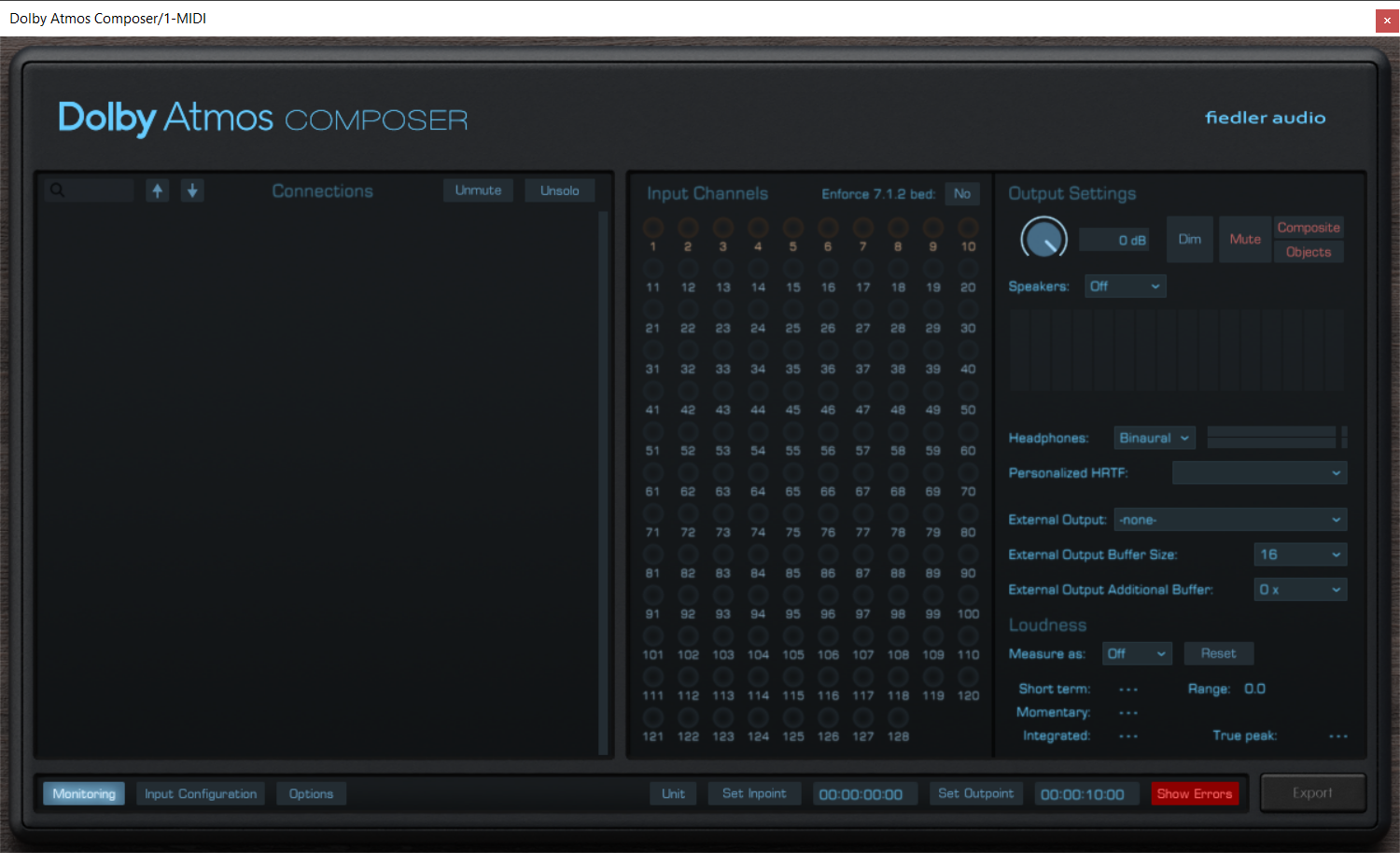Switch to the Monitoring tab
Screen dimensions: 1400x853
click(84, 793)
